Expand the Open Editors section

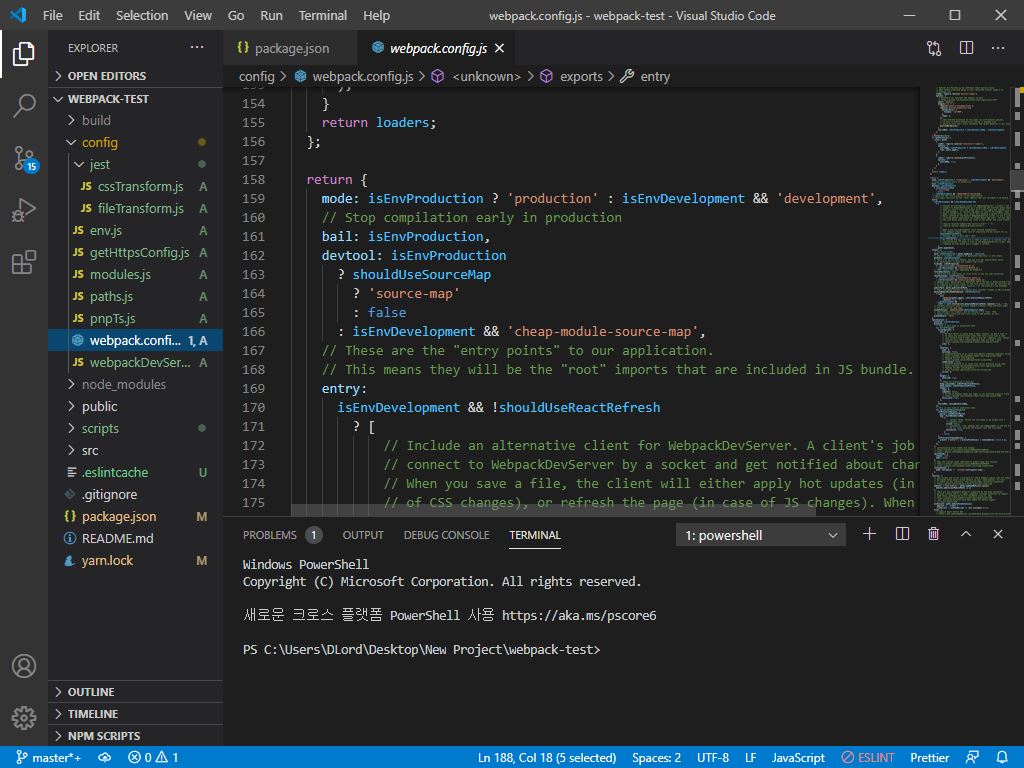[x=135, y=76]
